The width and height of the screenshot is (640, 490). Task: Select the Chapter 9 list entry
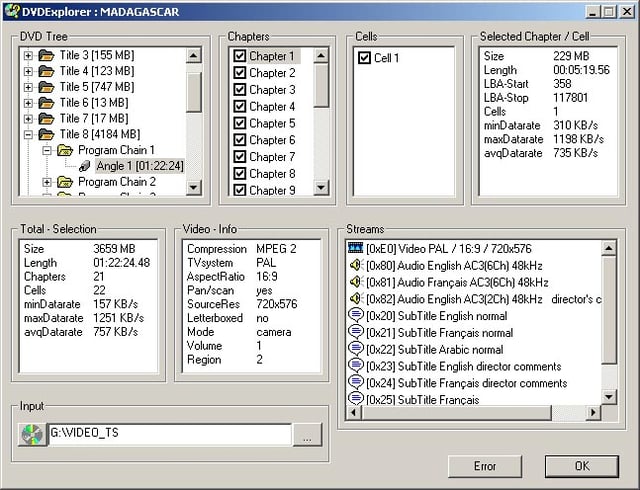[x=272, y=190]
